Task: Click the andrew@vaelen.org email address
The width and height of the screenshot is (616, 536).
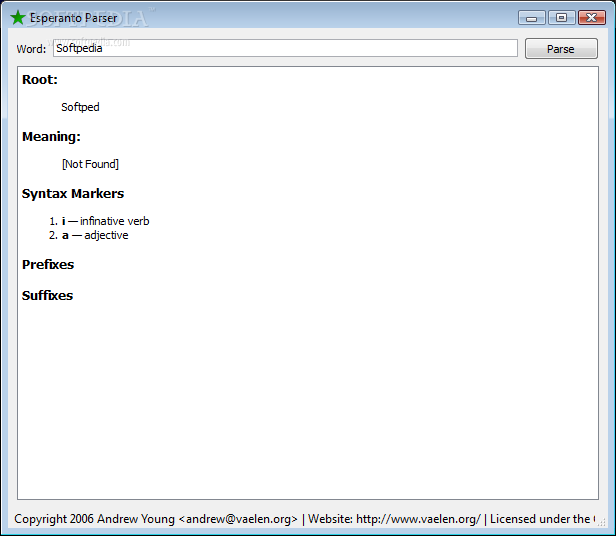Action: click(238, 519)
